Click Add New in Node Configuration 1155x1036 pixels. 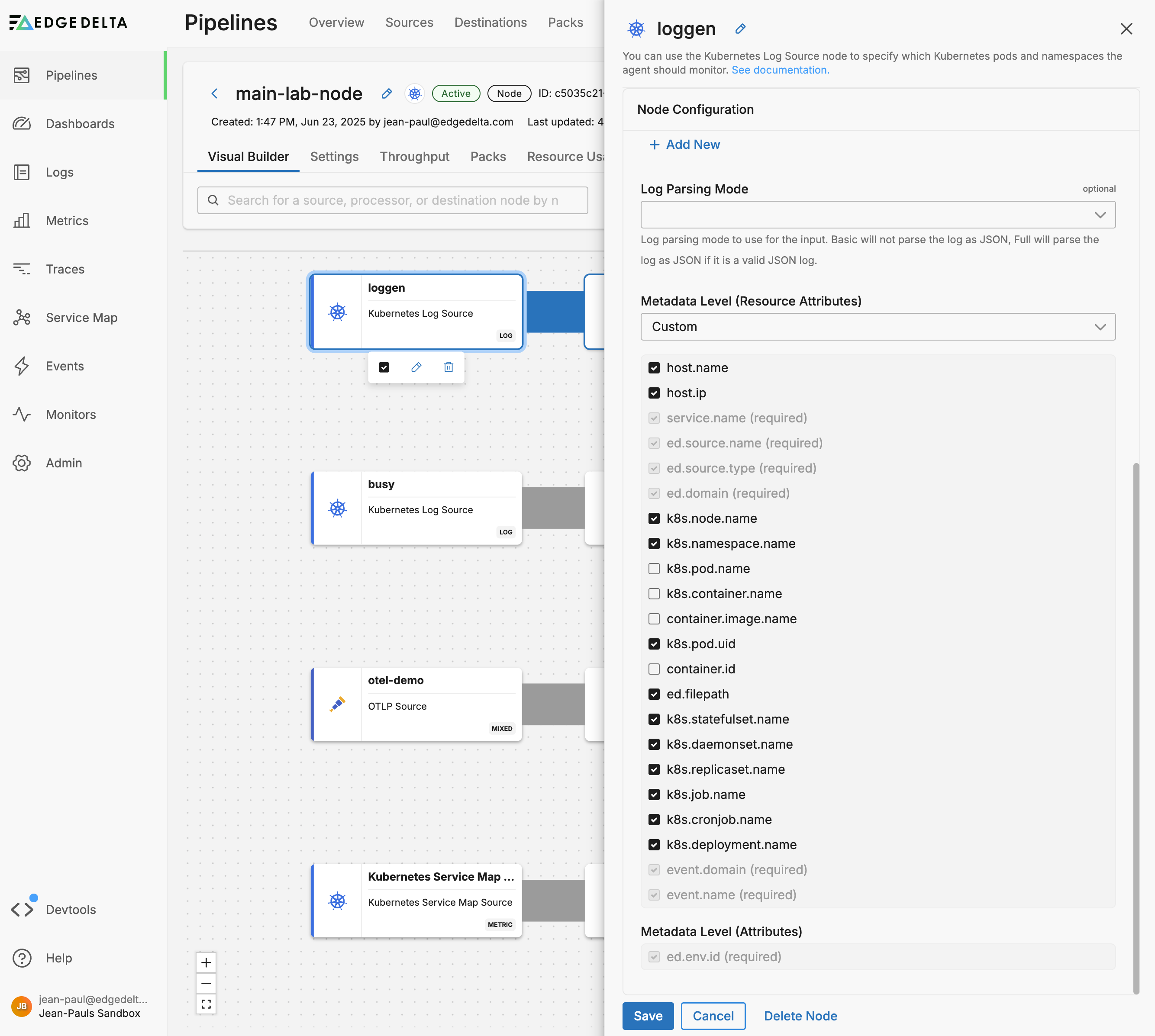[684, 145]
